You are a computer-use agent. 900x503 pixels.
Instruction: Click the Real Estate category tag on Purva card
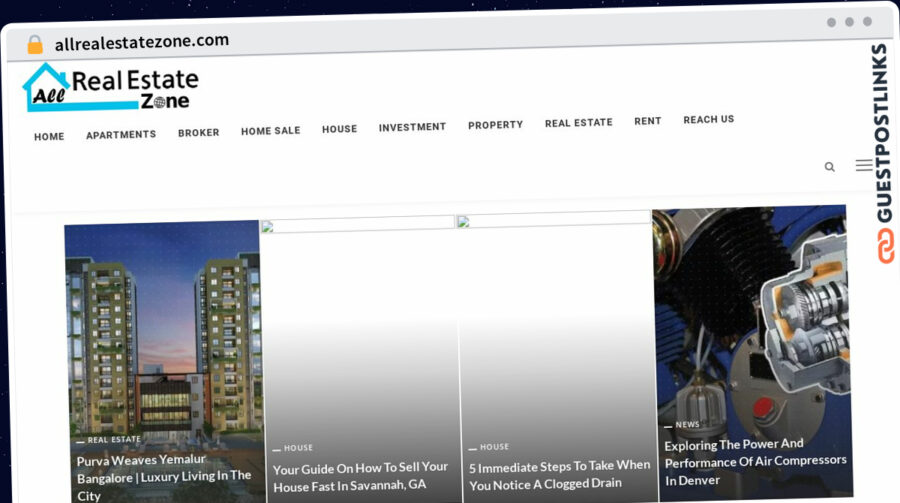coord(114,440)
